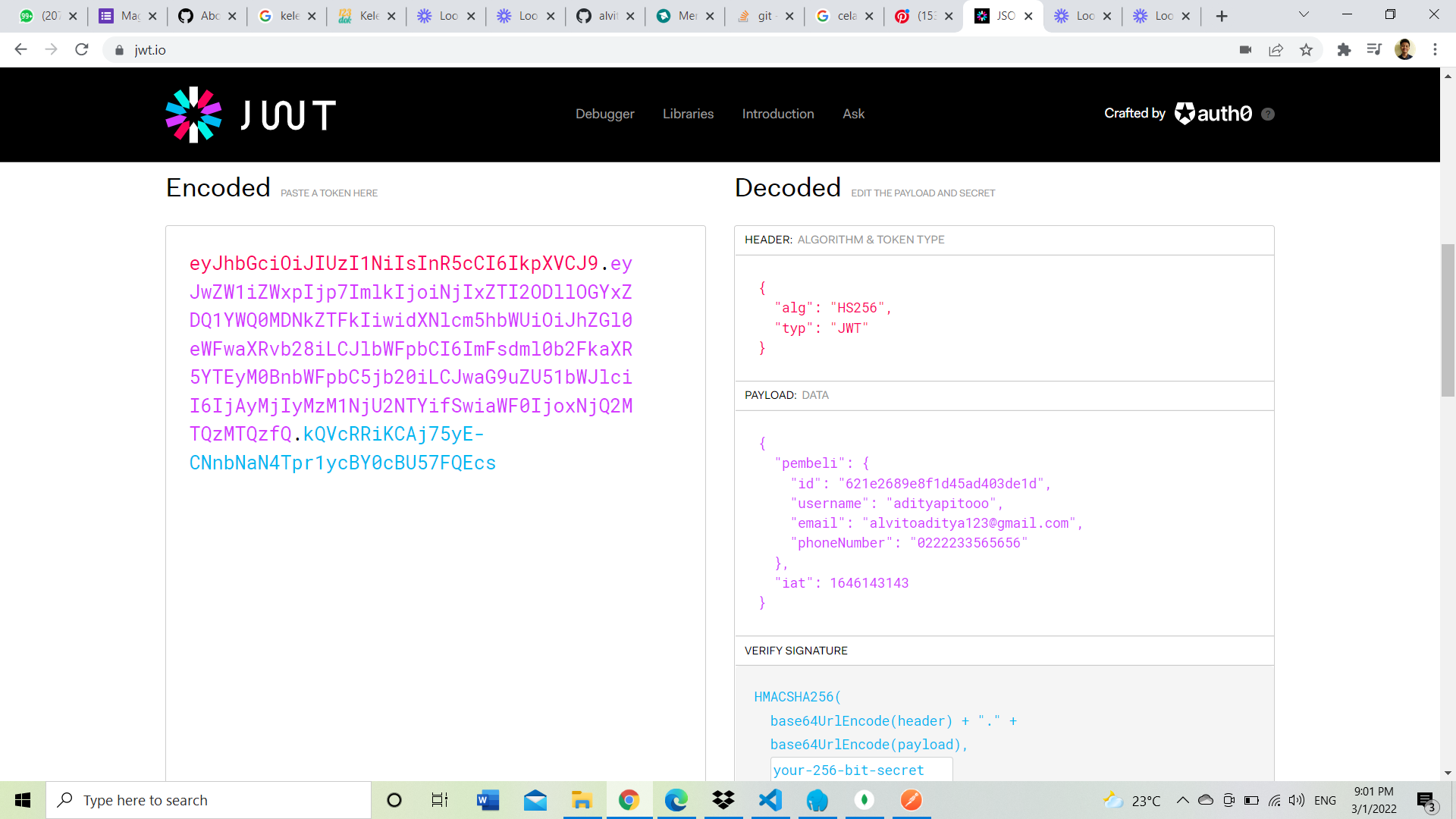Click the "alg": "HS256" header line
This screenshot has width=1456, height=819.
point(833,308)
